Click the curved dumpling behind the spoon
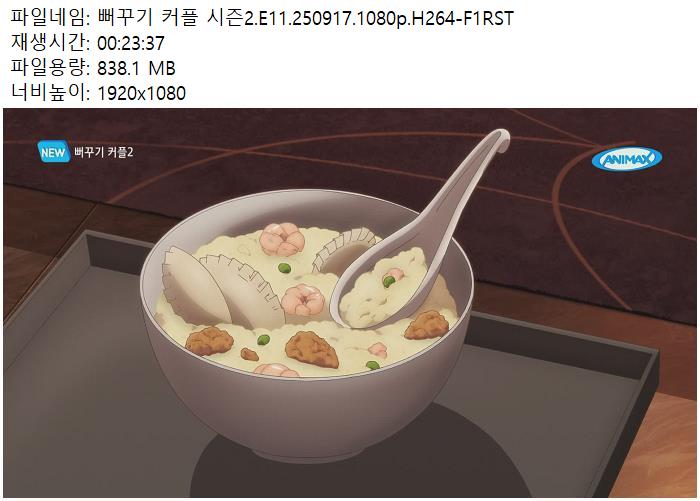 click(x=342, y=250)
